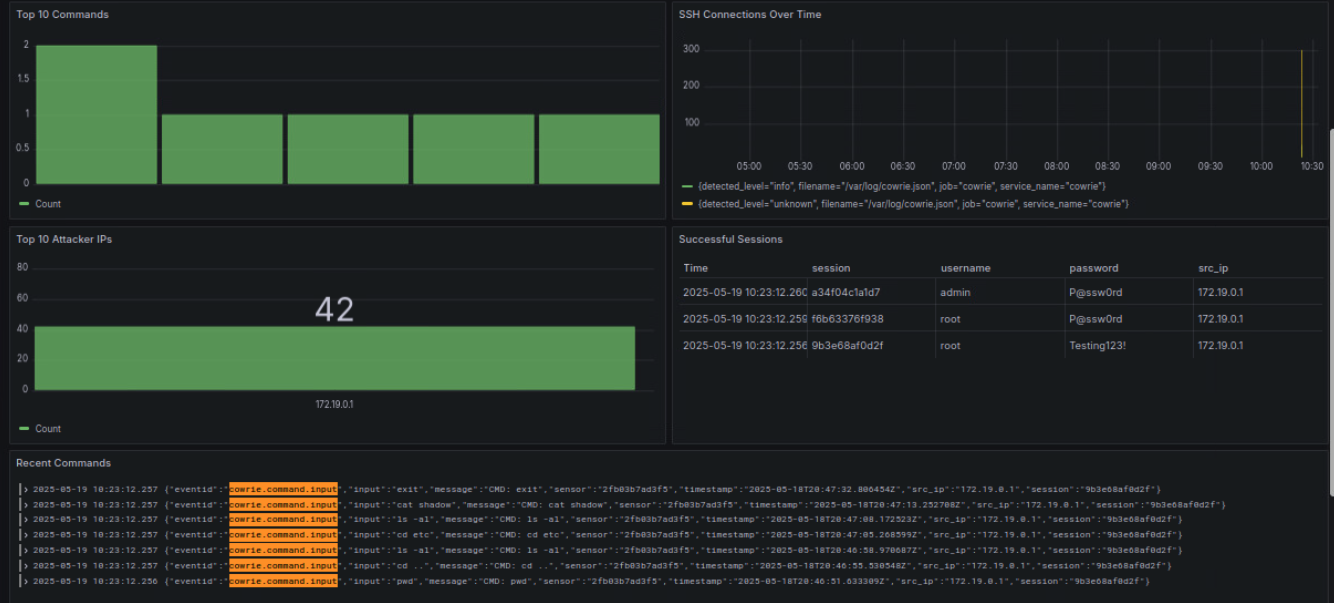Click the admin username cell
1334x603 pixels.
click(955, 292)
